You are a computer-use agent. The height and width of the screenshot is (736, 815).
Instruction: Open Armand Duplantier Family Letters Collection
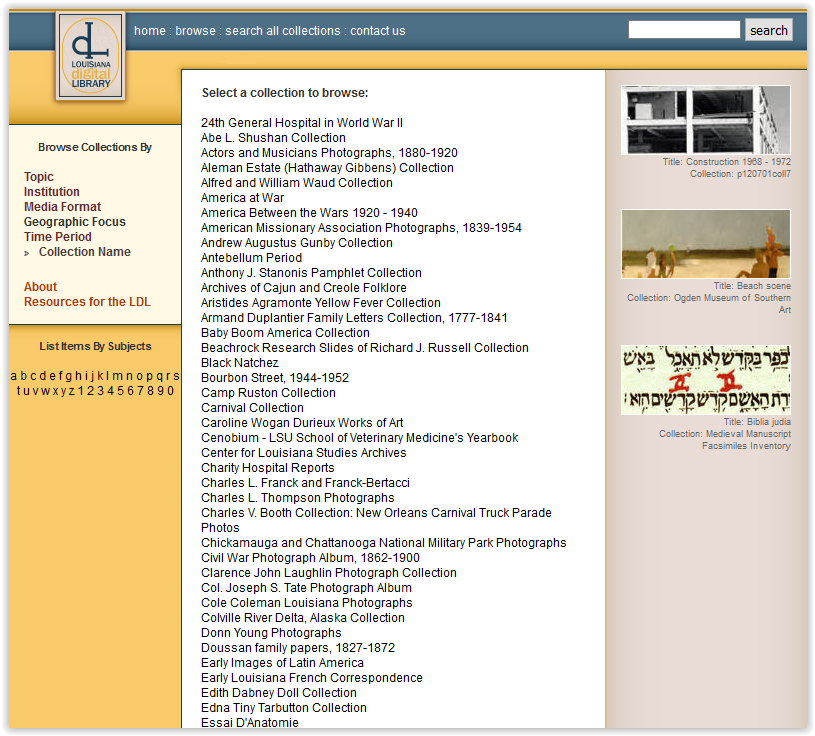[354, 318]
